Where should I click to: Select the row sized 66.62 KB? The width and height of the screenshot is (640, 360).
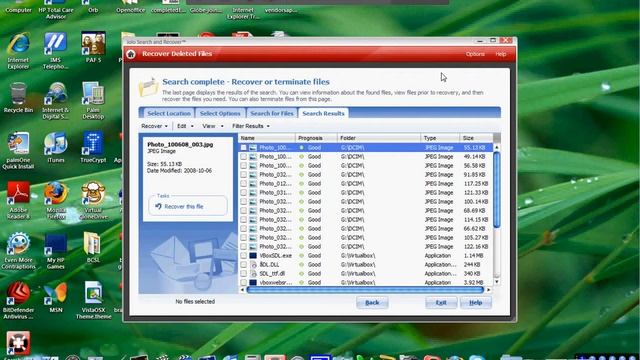(366, 229)
